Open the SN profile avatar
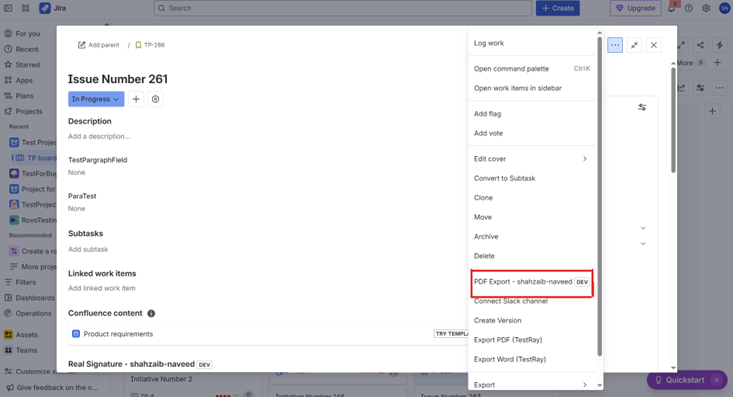Screen dimensions: 733x397 click(724, 8)
